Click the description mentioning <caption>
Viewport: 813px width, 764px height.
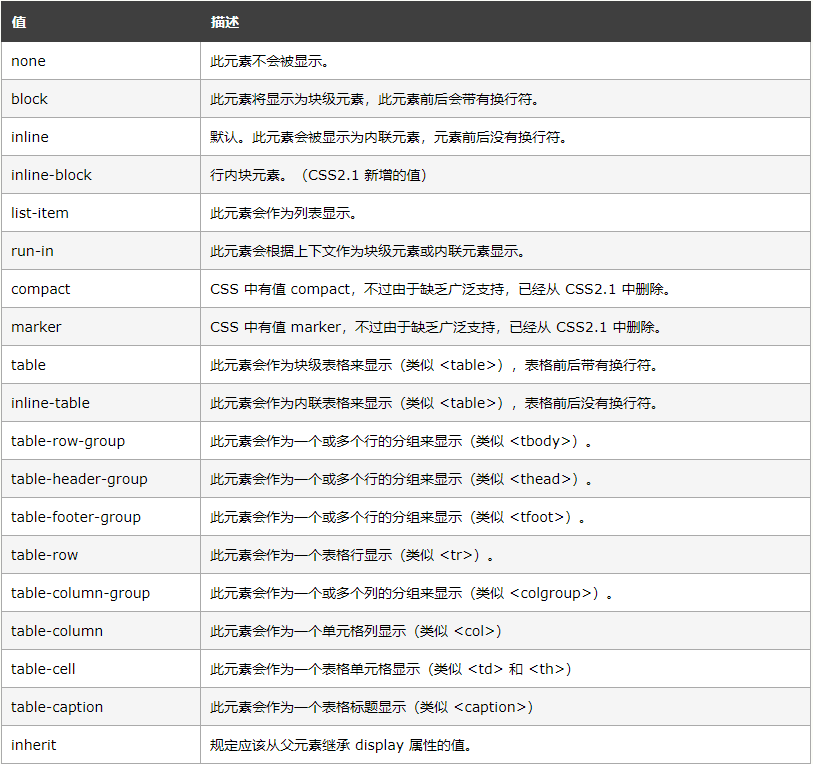click(x=372, y=707)
